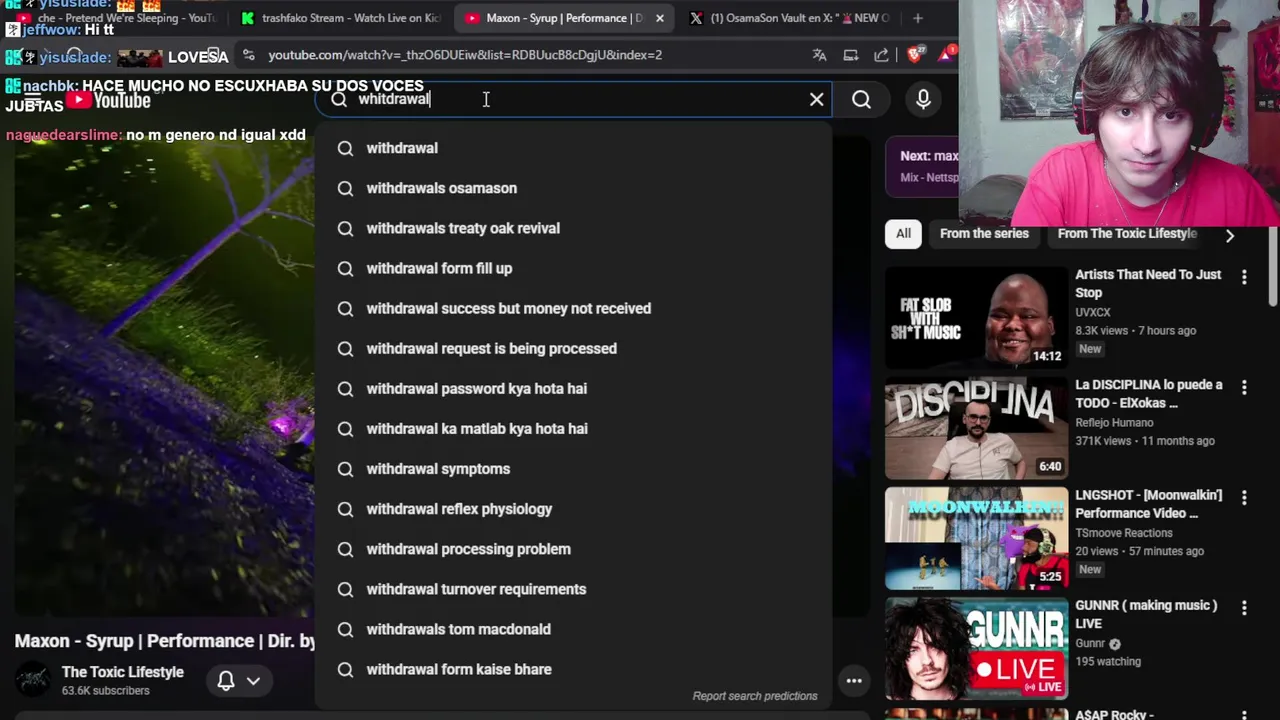Click the YouTube logo
Viewport: 1280px width, 720px height.
click(110, 100)
